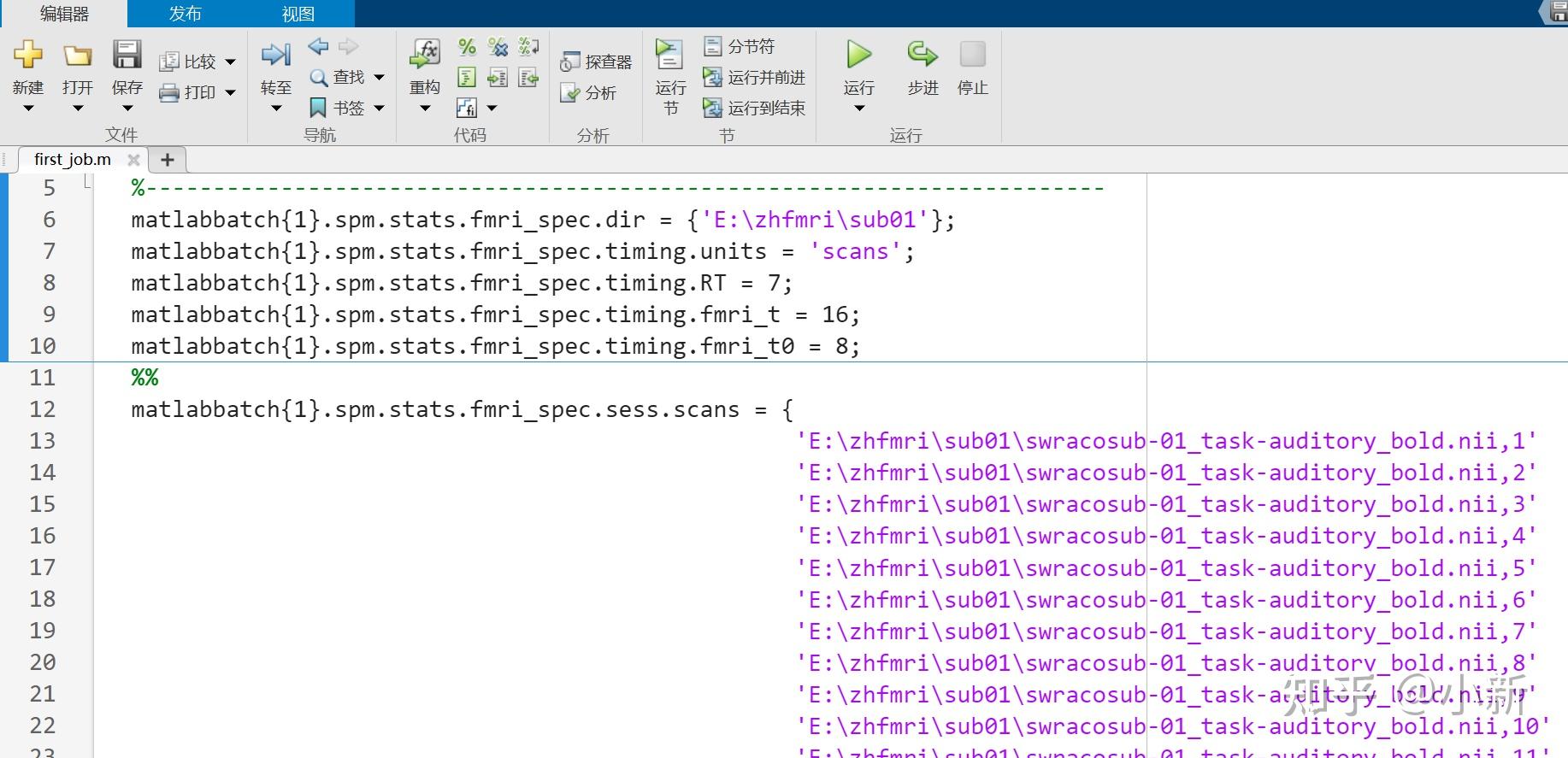Navigate forward with the right arrow
1568x758 pixels.
pos(348,46)
